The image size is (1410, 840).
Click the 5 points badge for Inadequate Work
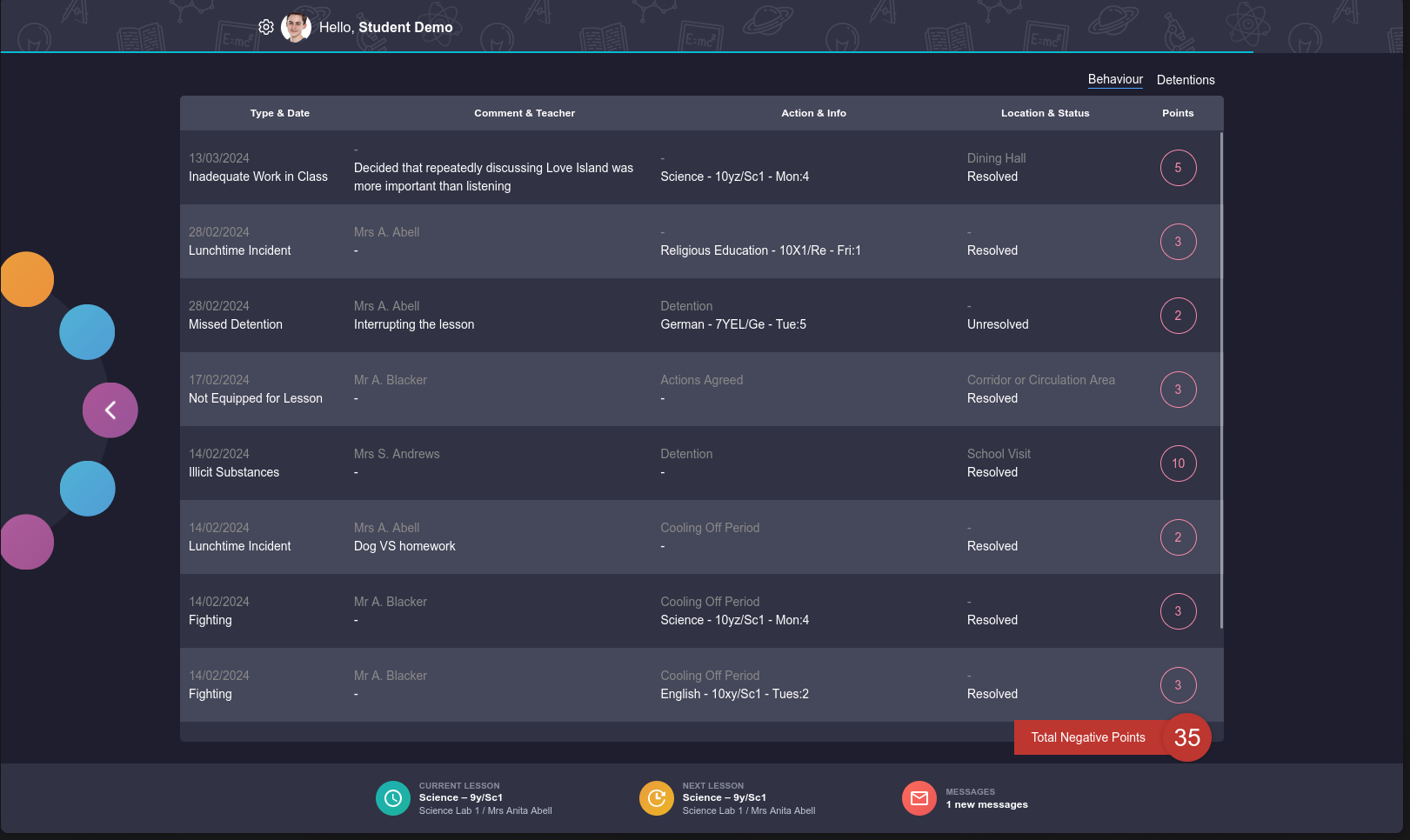pyautogui.click(x=1178, y=168)
